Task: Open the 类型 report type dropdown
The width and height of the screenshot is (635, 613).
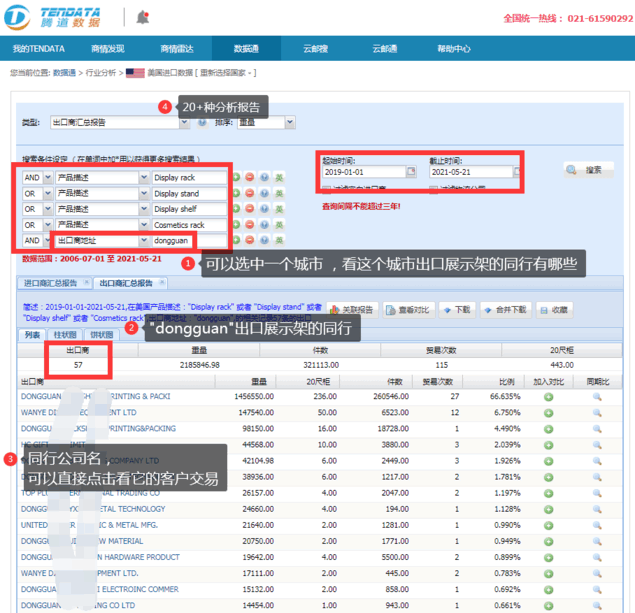Action: [184, 122]
